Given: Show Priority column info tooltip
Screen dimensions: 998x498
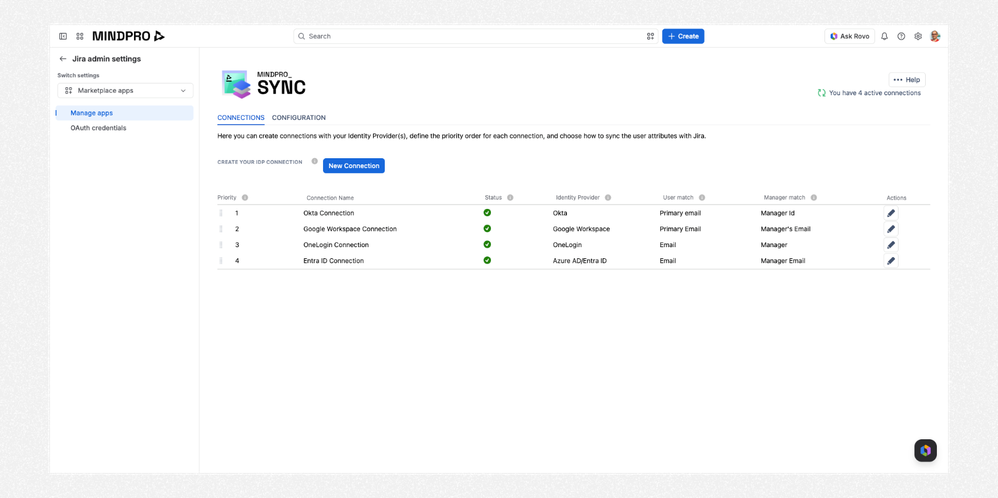Looking at the screenshot, I should pos(245,197).
